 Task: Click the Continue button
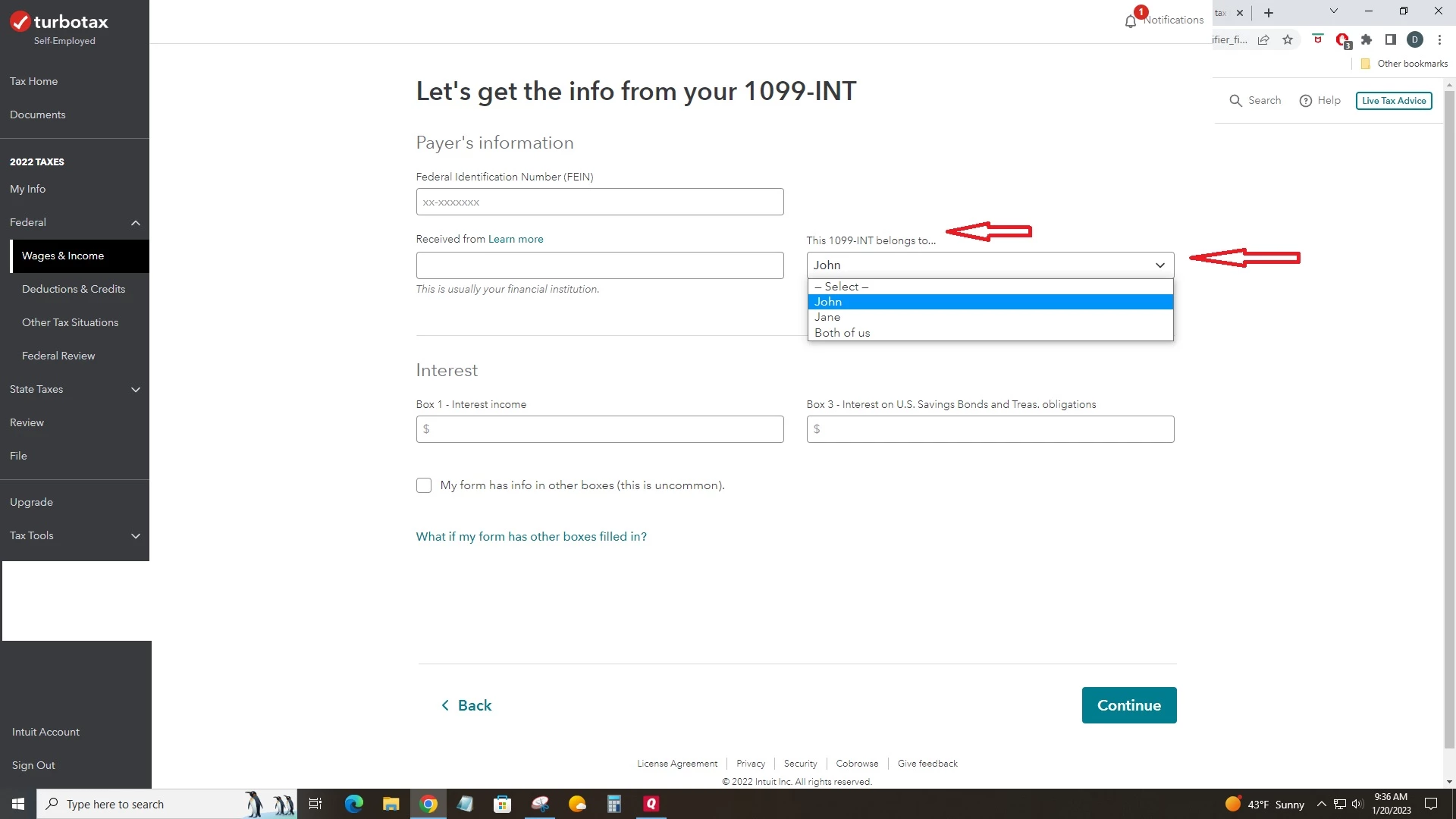coord(1129,705)
